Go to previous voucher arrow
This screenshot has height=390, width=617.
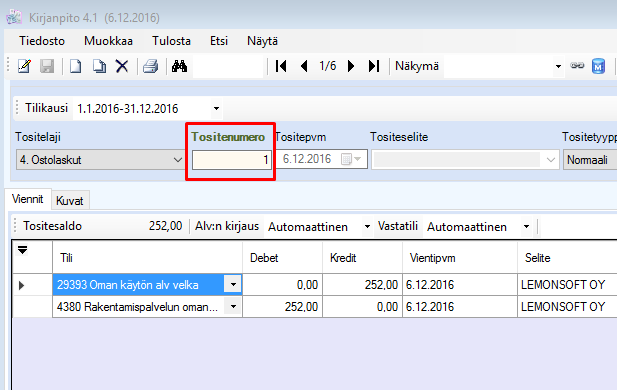[x=304, y=66]
